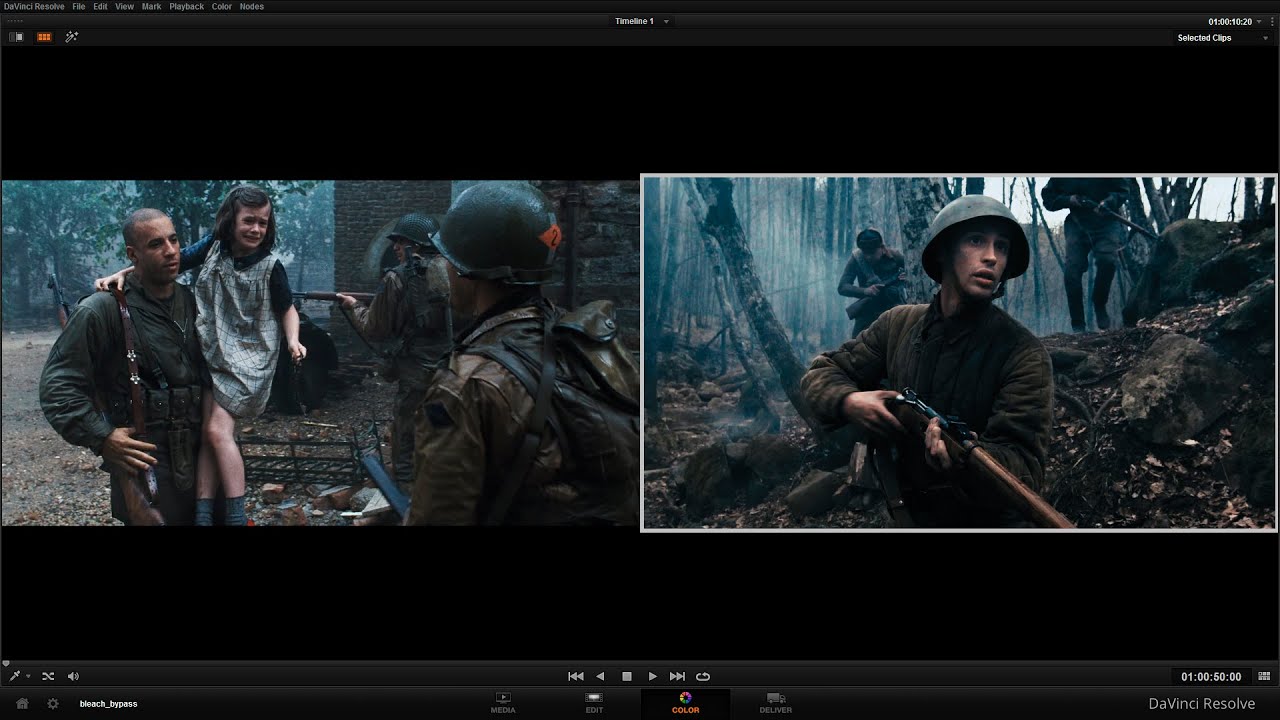Open the project manager home icon
1280x720 pixels.
point(22,703)
